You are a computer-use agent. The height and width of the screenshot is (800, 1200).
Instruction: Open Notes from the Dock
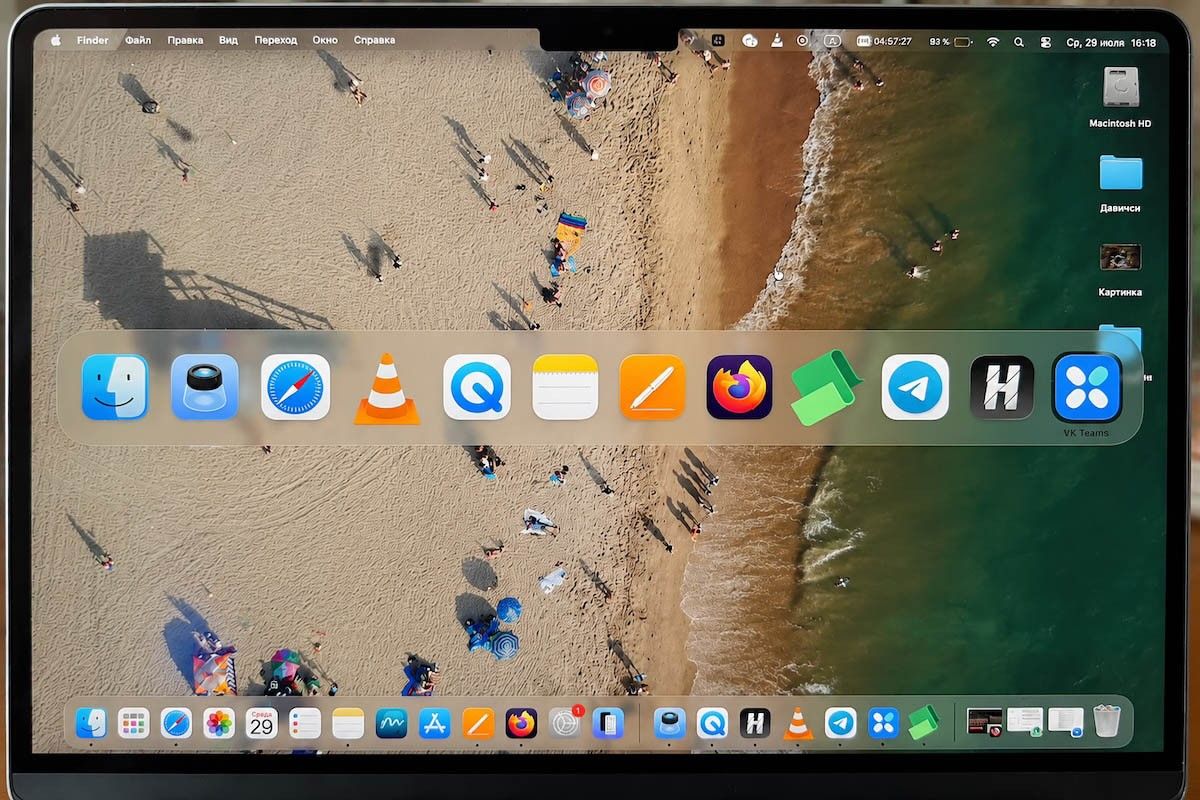348,722
